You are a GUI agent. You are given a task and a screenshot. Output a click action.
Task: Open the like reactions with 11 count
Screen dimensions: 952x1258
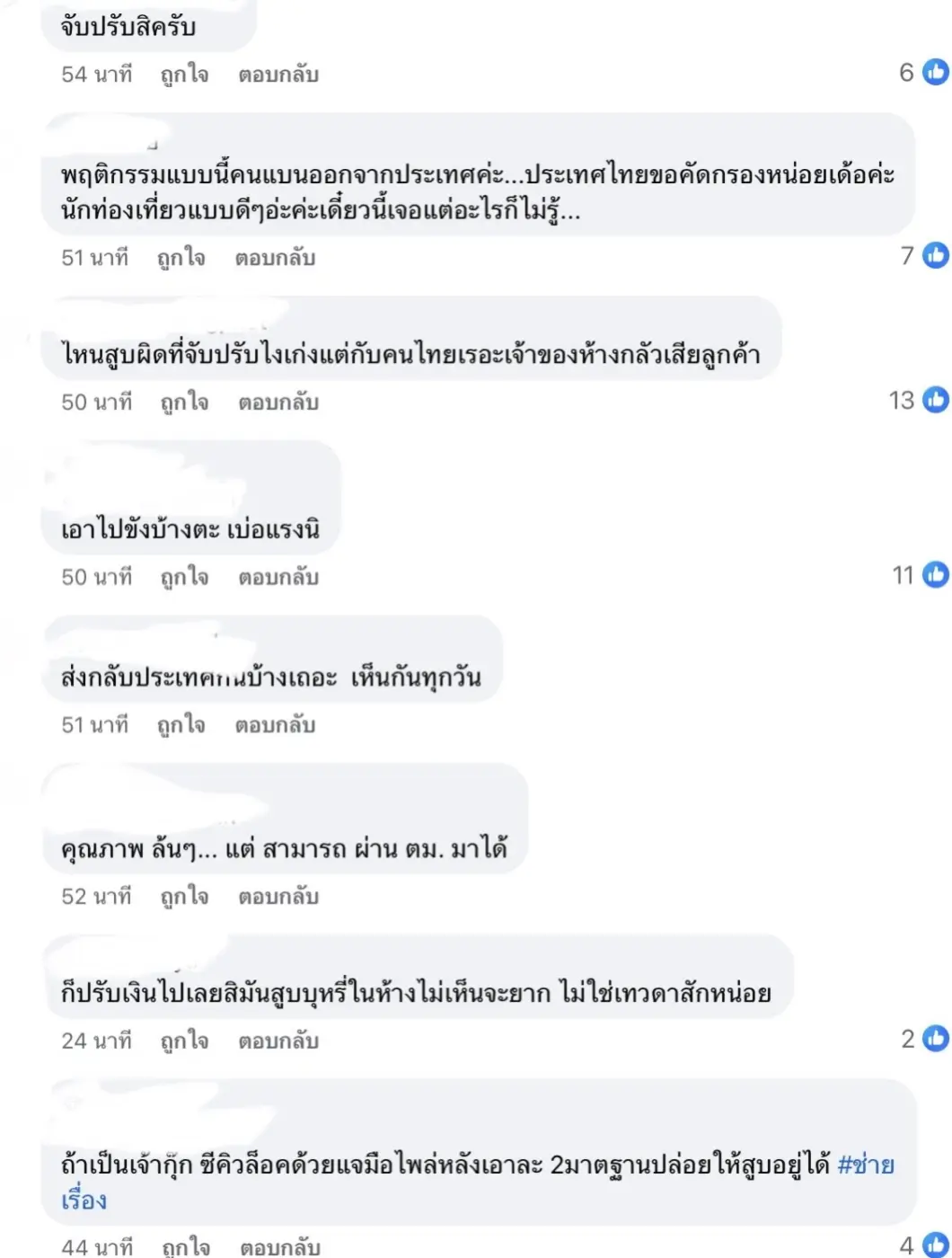coord(921,575)
